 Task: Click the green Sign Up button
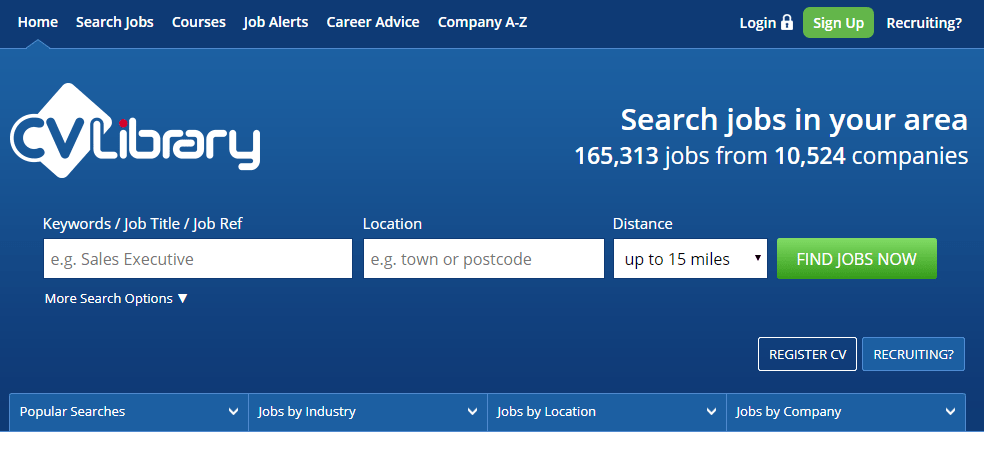tap(838, 23)
